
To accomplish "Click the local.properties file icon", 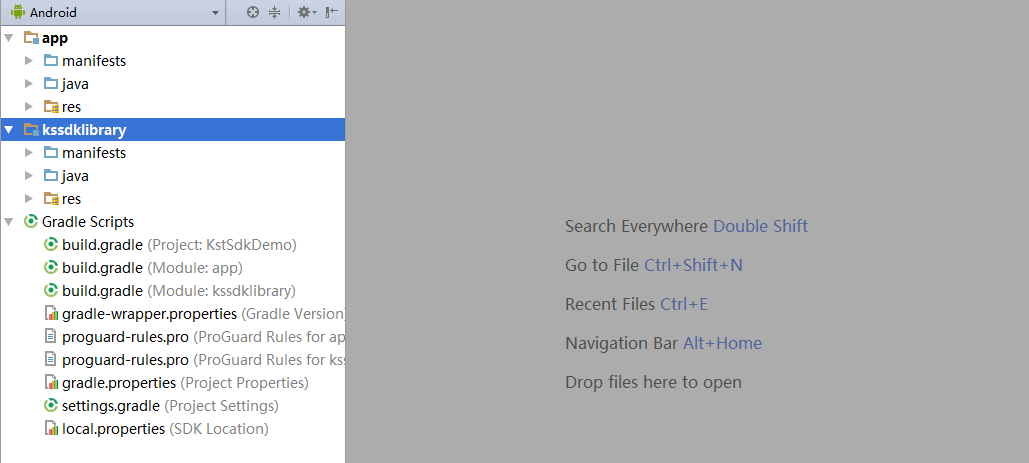I will (51, 429).
